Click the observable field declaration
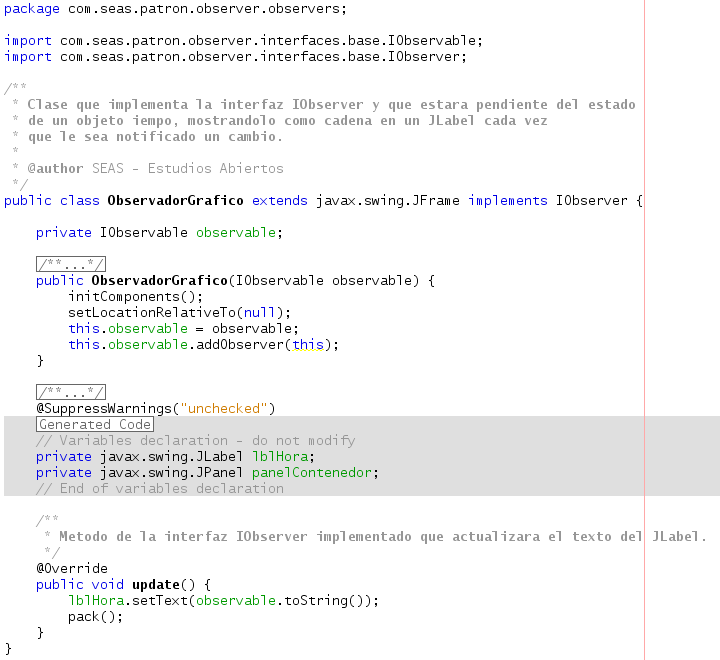 159,233
